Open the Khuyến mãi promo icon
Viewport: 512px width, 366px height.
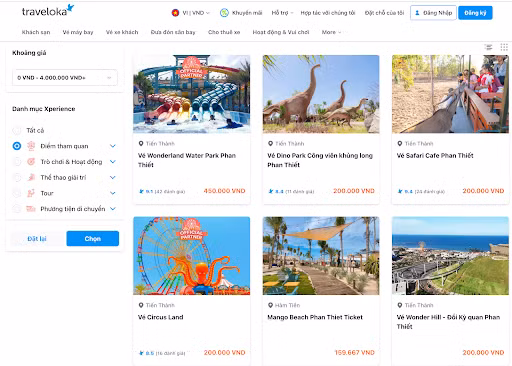point(224,13)
